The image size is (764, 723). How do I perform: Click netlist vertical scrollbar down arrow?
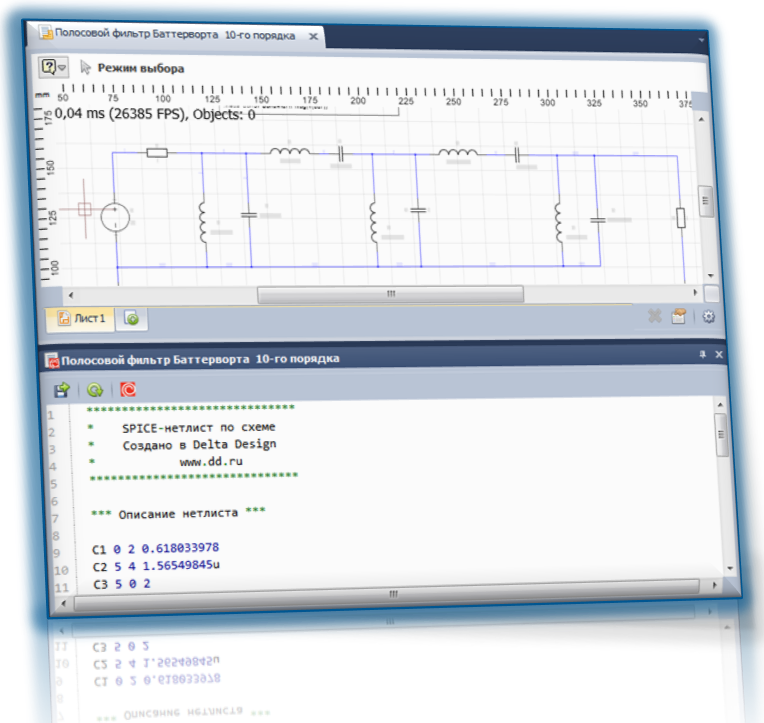730,568
